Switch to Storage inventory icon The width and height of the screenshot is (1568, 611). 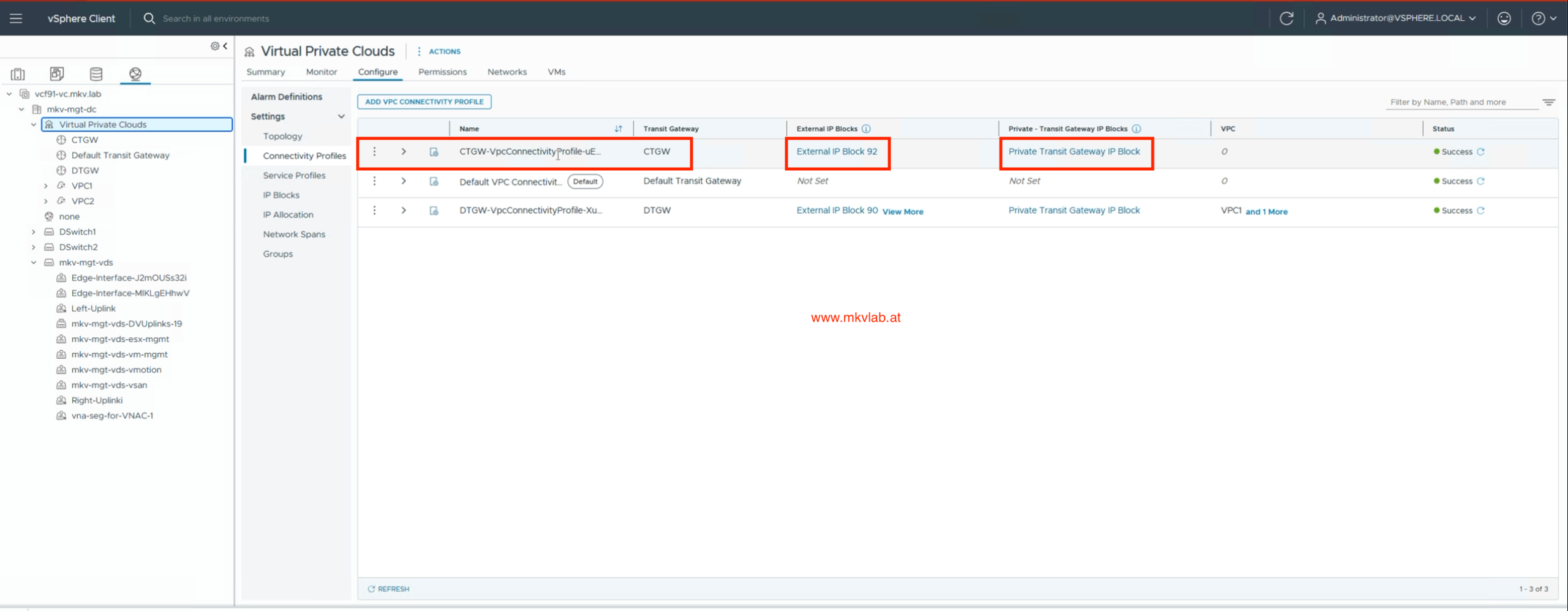click(x=96, y=74)
